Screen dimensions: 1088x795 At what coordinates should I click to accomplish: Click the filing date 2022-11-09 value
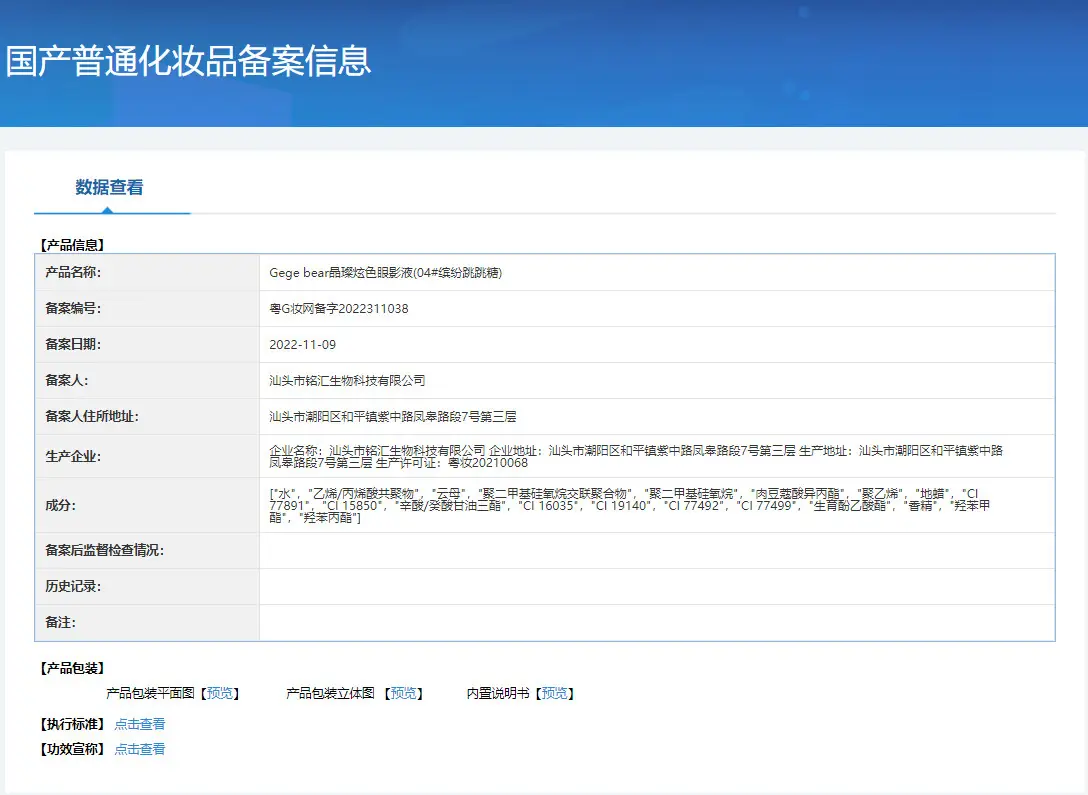303,345
